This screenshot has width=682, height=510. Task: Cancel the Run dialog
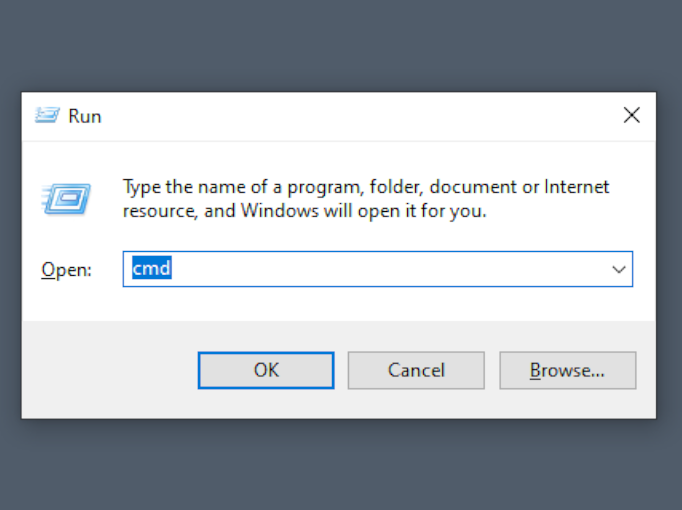pos(416,370)
